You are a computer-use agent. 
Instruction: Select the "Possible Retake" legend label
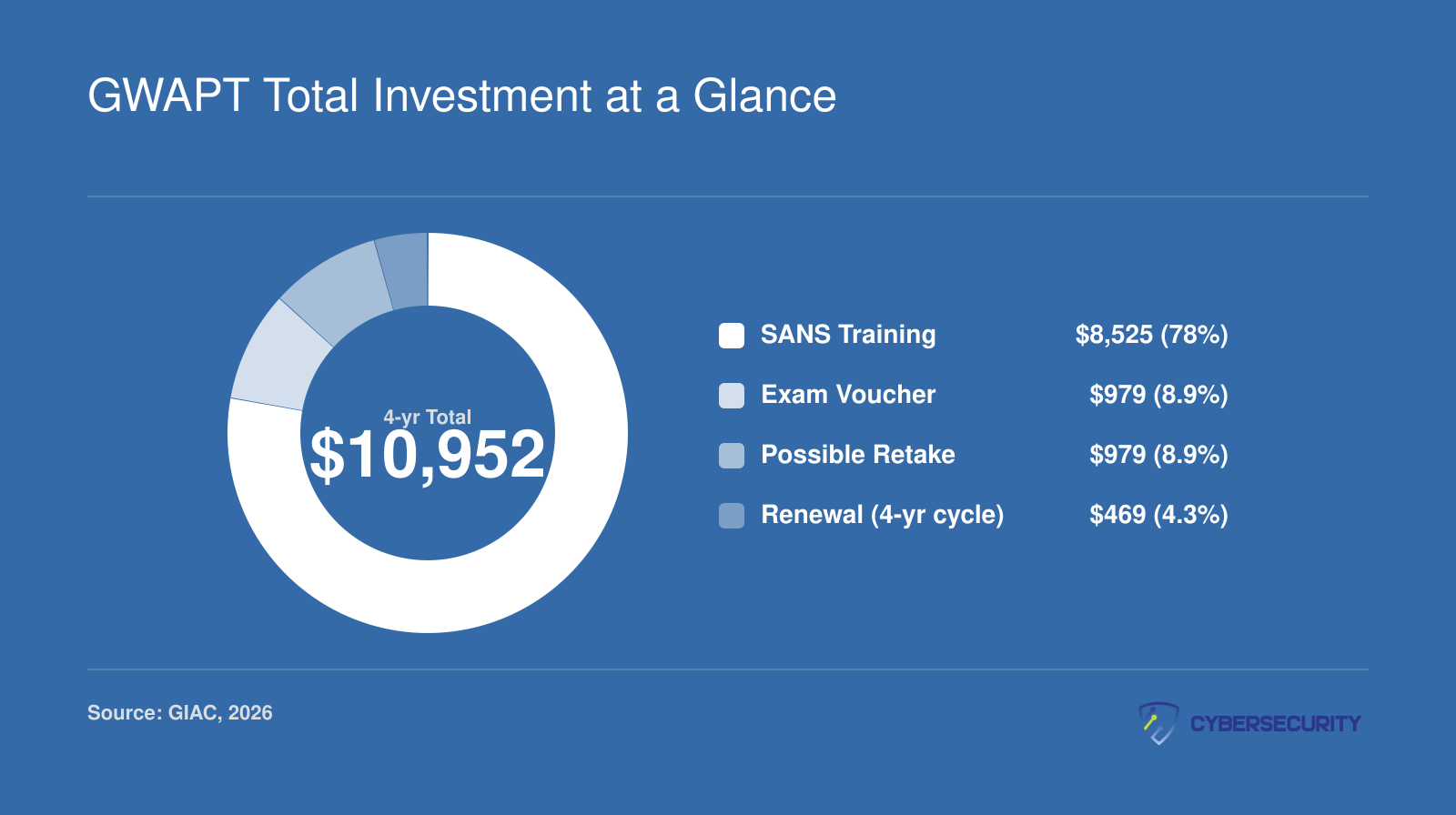tap(858, 455)
